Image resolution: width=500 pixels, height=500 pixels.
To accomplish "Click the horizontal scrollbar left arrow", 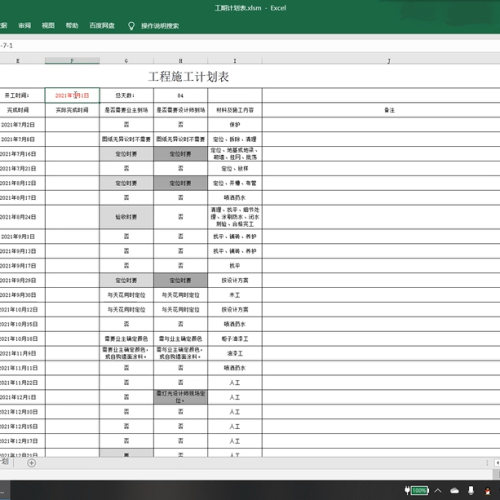I will 497,463.
